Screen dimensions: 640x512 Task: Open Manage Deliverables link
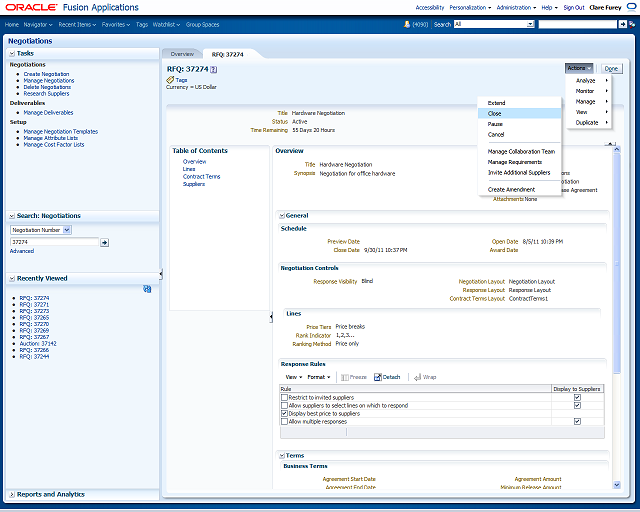(x=48, y=113)
